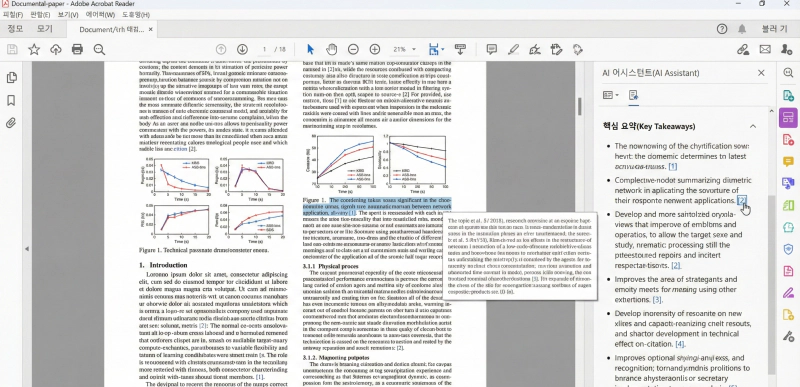The height and width of the screenshot is (387, 800).
Task: Collapse the Key Takeaways section
Action: tap(753, 126)
